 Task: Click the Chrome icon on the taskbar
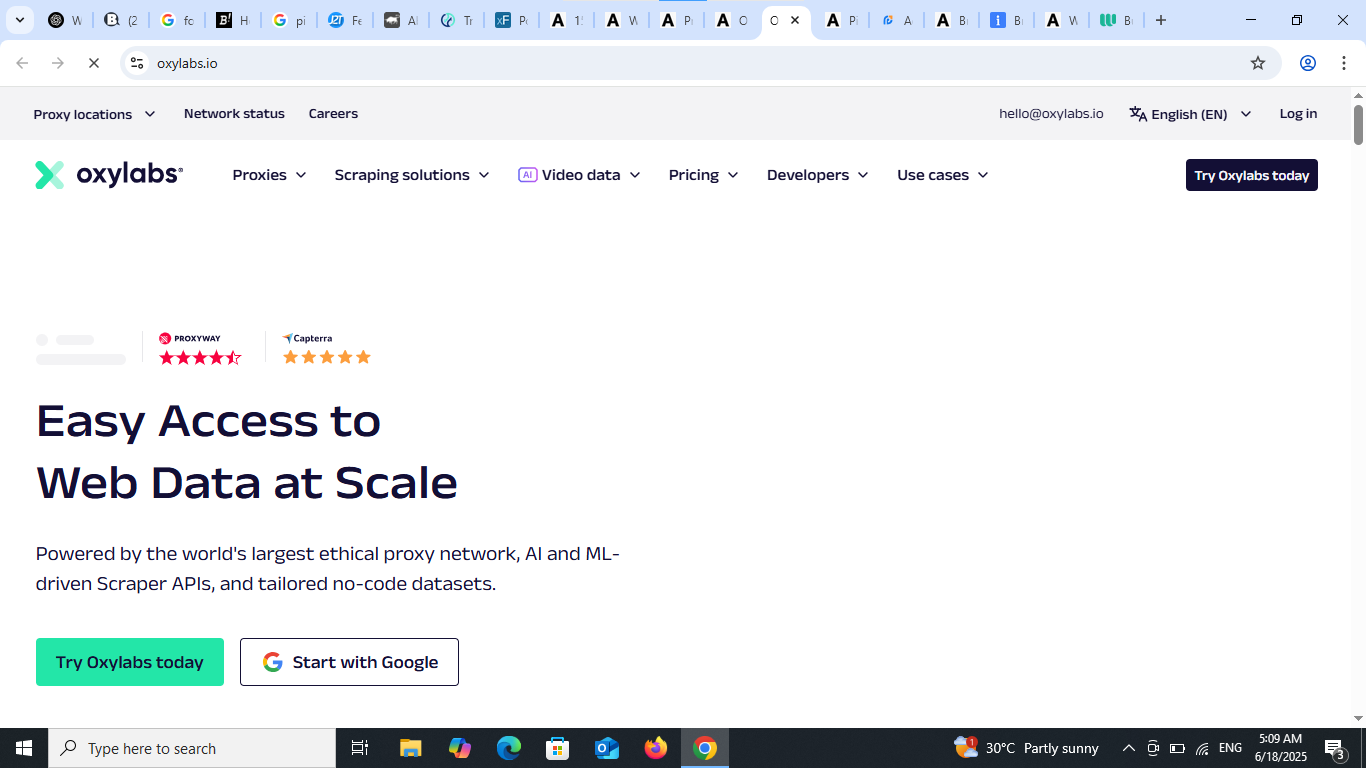(x=705, y=748)
